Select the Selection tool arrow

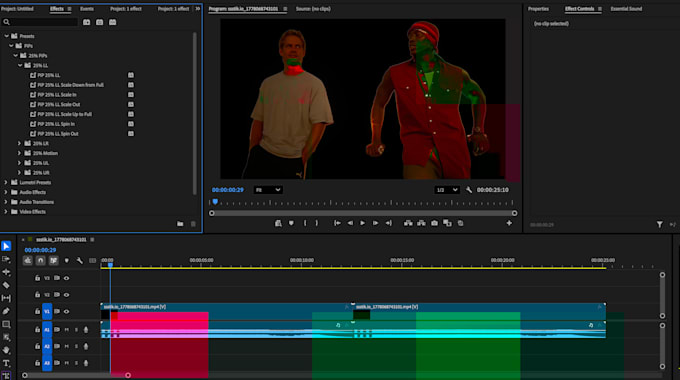click(6, 246)
